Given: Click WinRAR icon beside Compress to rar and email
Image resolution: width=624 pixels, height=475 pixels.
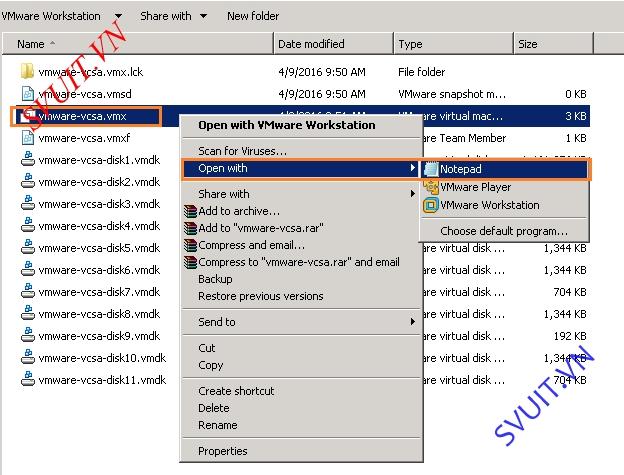Looking at the screenshot, I should point(191,262).
